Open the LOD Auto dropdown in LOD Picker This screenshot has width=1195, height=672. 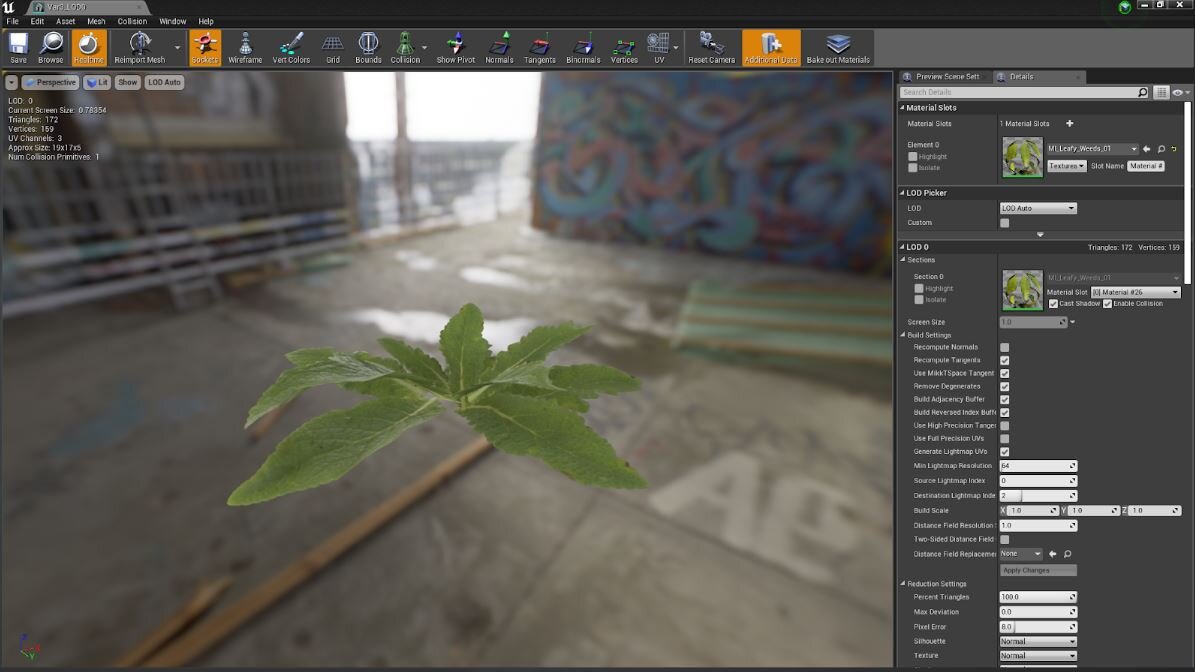(1037, 207)
